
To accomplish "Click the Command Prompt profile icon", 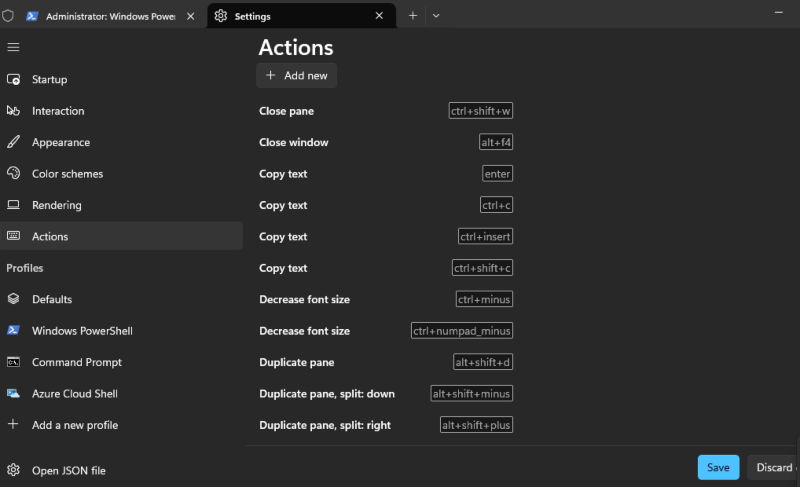I will [x=13, y=362].
